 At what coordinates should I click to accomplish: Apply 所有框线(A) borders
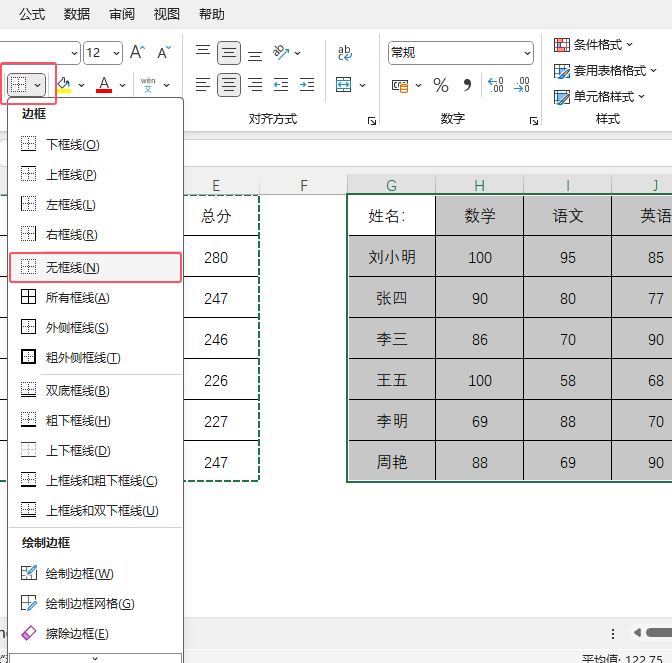click(x=95, y=297)
